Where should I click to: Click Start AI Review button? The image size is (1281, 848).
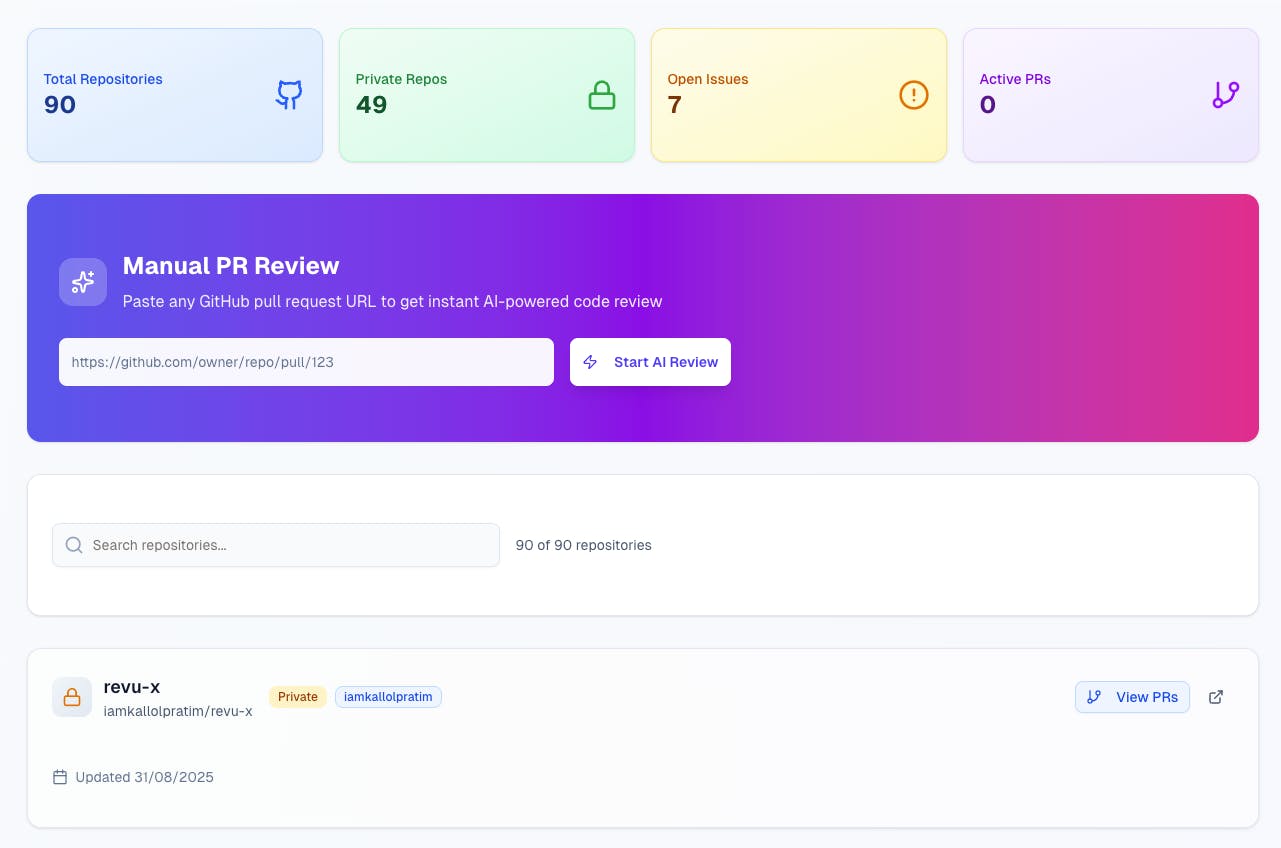click(x=650, y=362)
